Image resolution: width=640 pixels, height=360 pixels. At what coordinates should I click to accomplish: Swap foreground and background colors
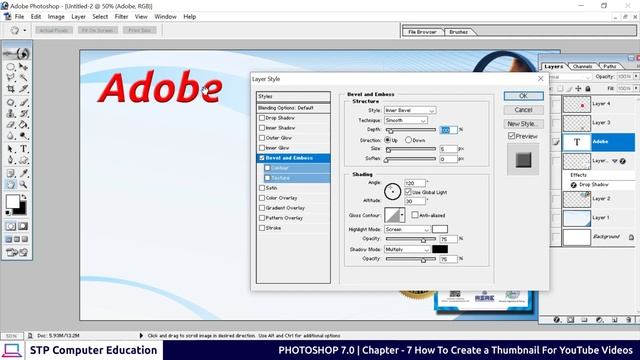pos(24,197)
